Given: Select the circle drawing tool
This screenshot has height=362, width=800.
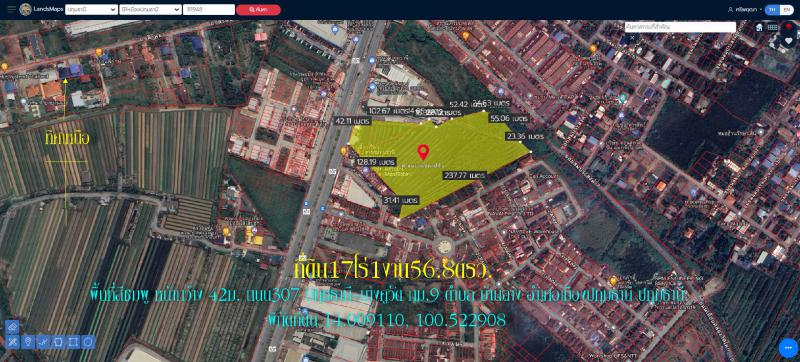Looking at the screenshot, I should click(x=88, y=342).
